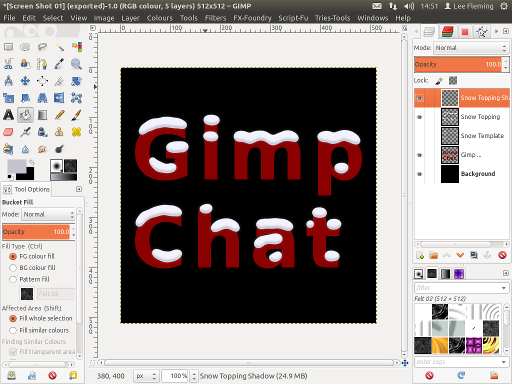
Task: Activate the Blend gradient tool
Action: point(42,115)
